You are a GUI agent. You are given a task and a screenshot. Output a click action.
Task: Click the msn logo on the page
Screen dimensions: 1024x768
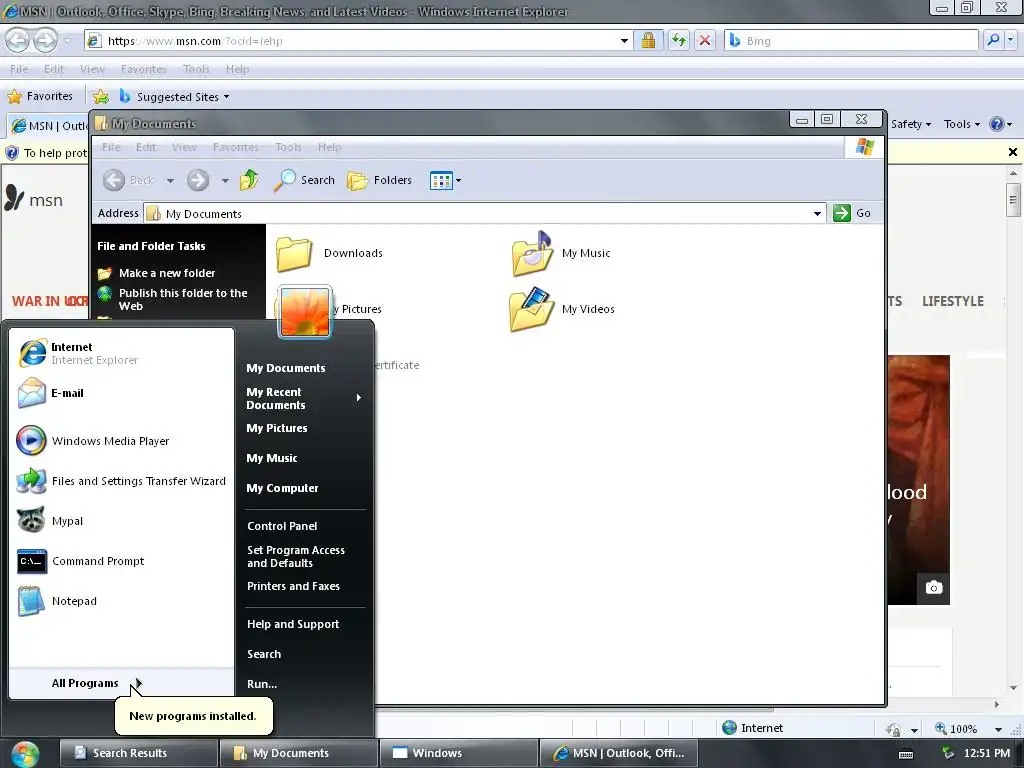click(x=33, y=199)
